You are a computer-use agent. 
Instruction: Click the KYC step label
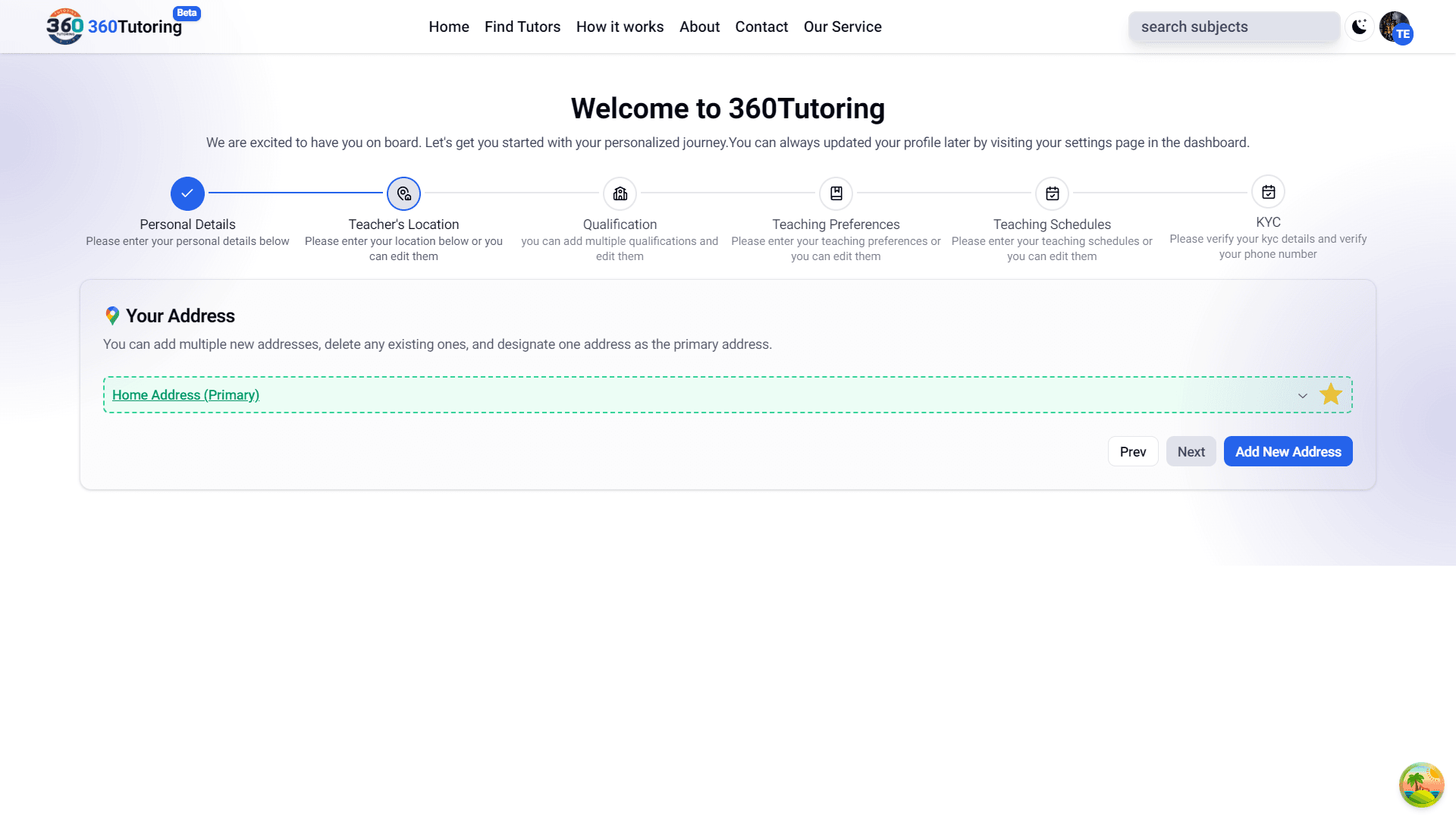pyautogui.click(x=1268, y=222)
